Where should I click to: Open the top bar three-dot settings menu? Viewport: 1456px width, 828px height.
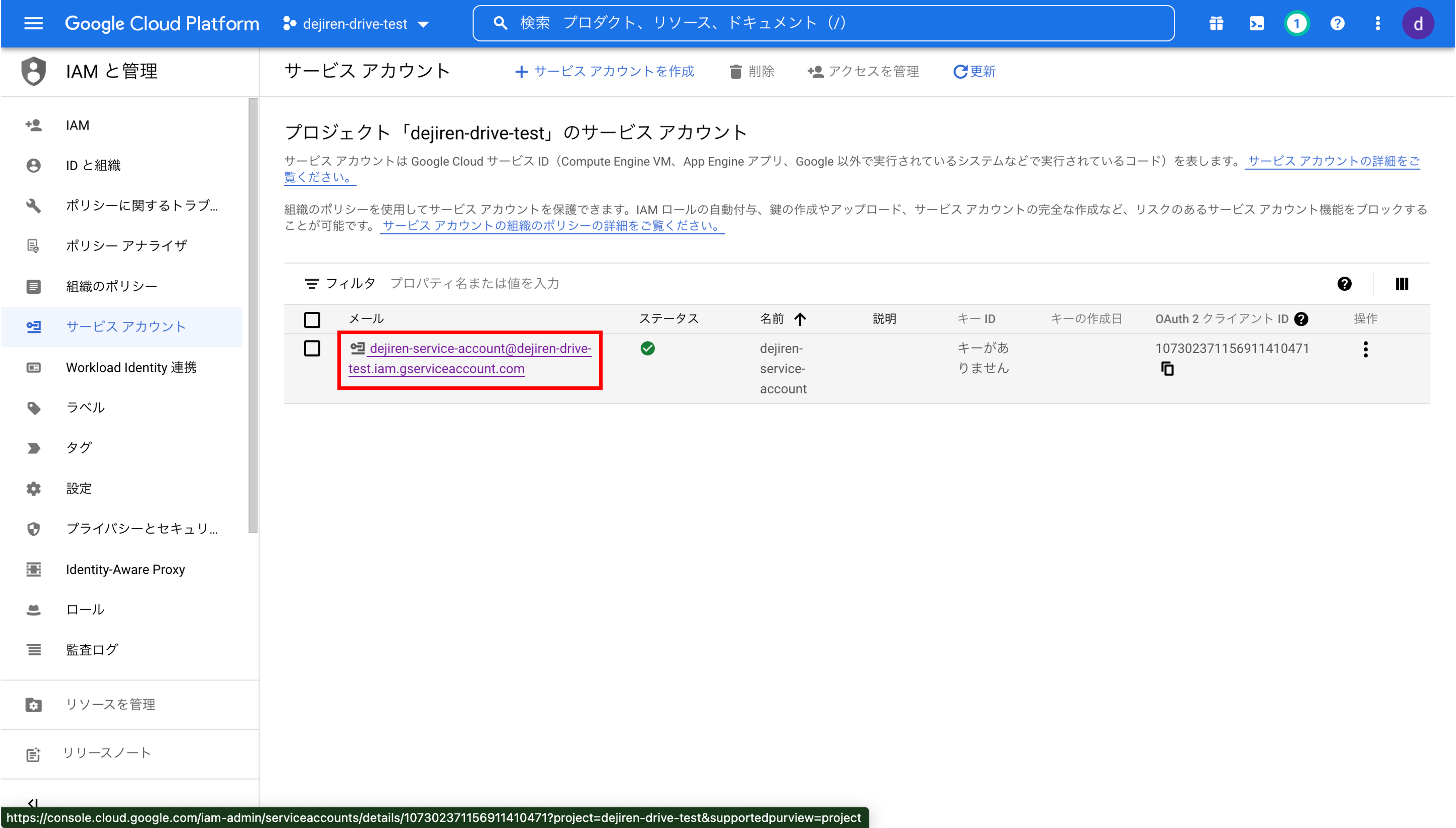[x=1377, y=23]
